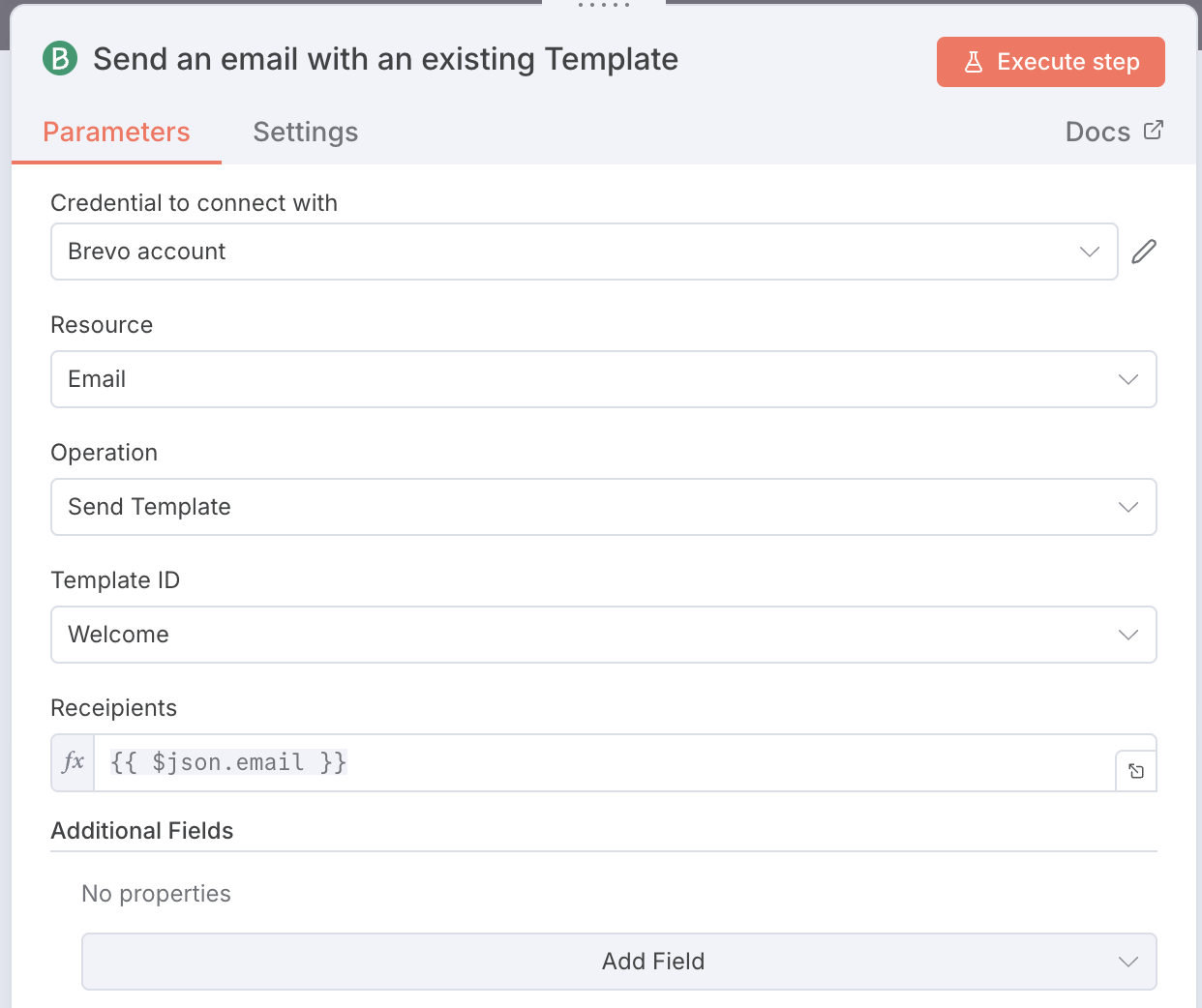1202x1008 pixels.
Task: Open the expression editor expand icon
Action: pyautogui.click(x=1136, y=771)
